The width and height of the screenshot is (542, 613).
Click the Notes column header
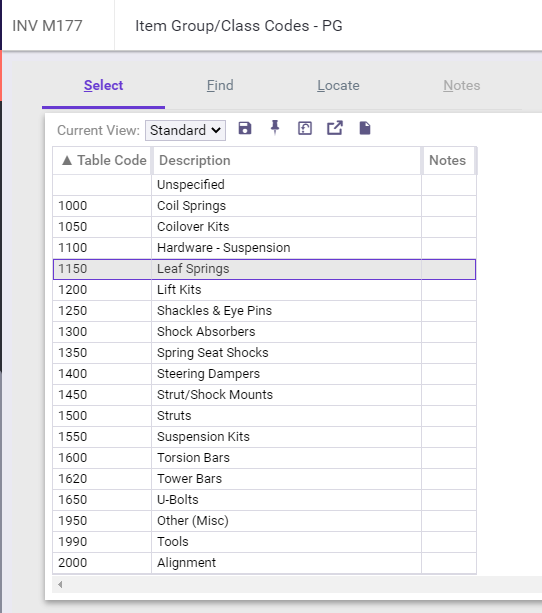coord(449,161)
